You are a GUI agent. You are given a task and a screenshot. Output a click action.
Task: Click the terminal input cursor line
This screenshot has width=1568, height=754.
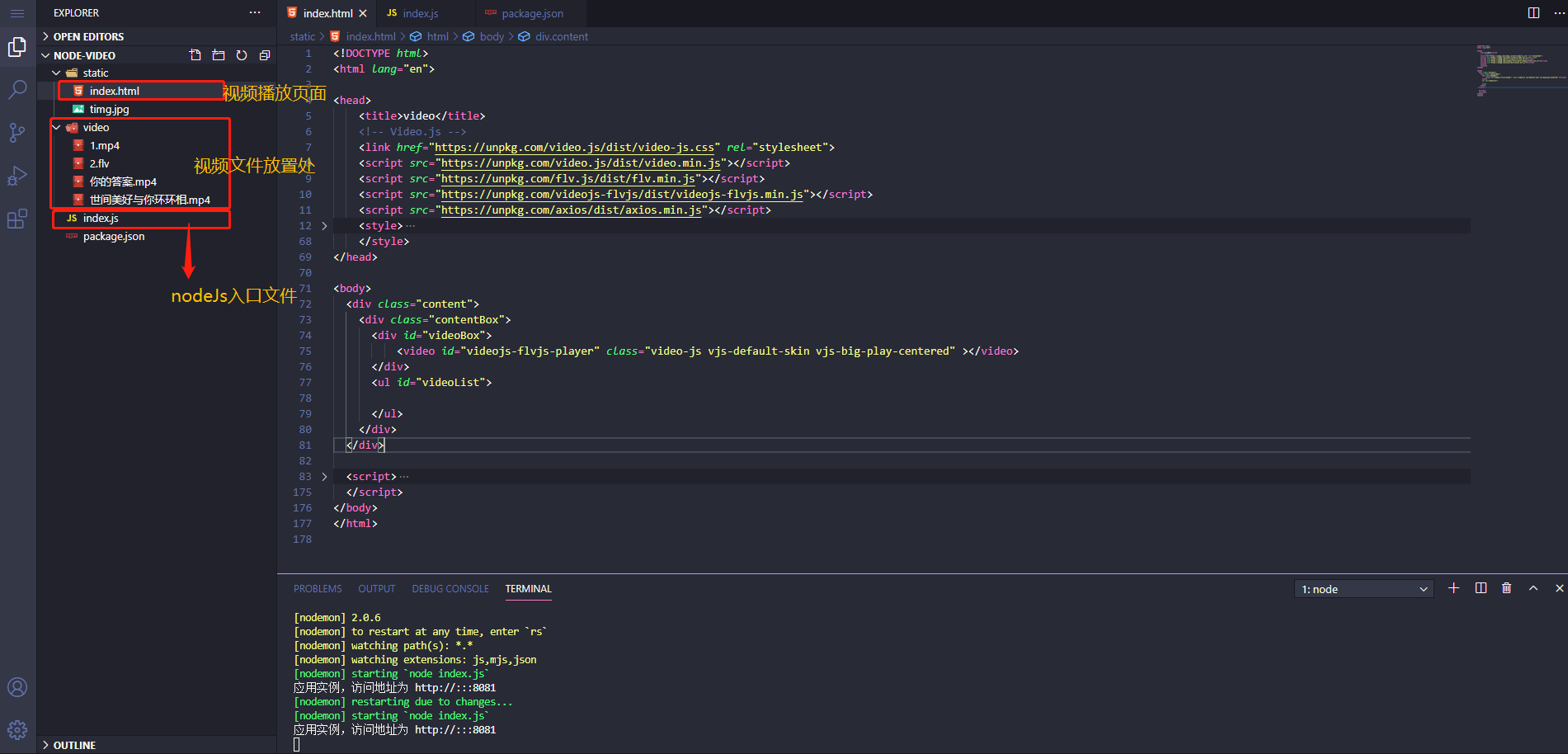[x=297, y=744]
